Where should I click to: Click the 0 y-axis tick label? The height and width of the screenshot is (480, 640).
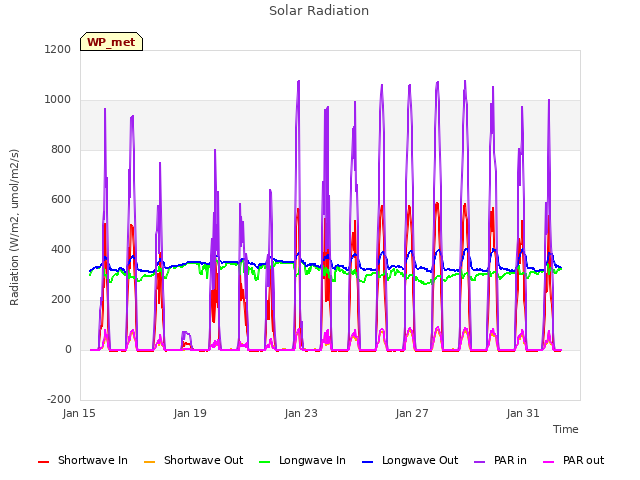[68, 349]
